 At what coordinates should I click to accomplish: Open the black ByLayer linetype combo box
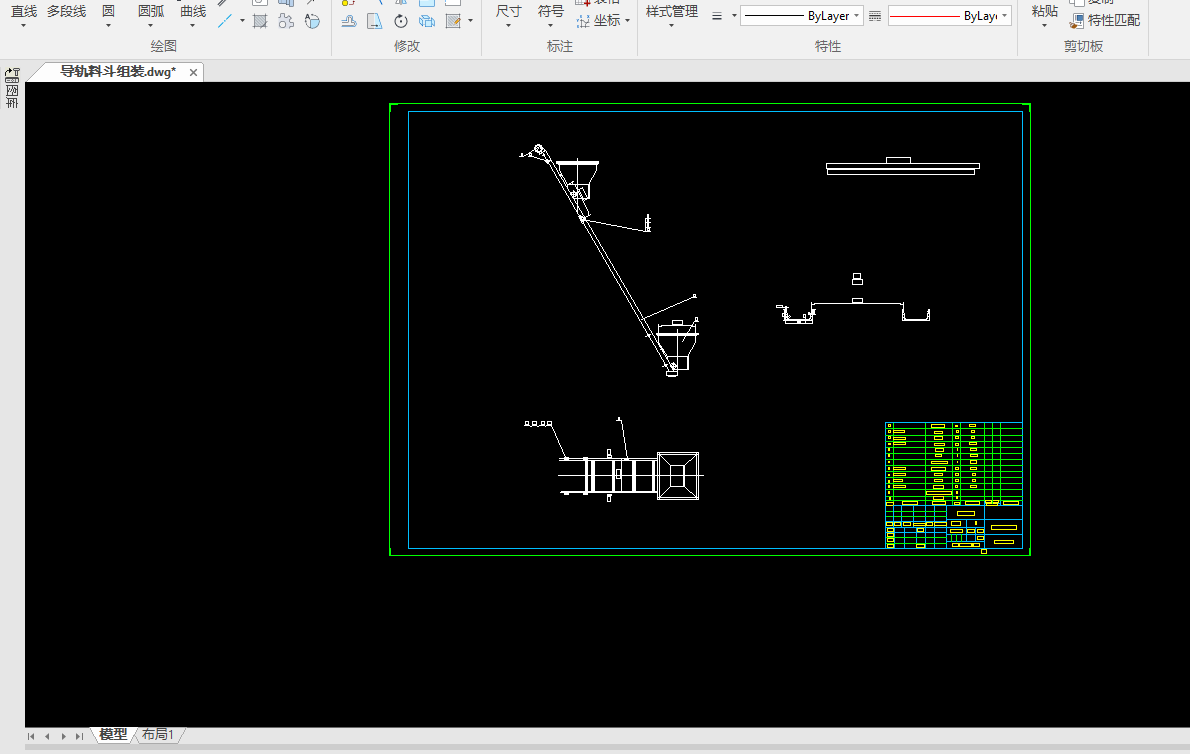point(801,15)
